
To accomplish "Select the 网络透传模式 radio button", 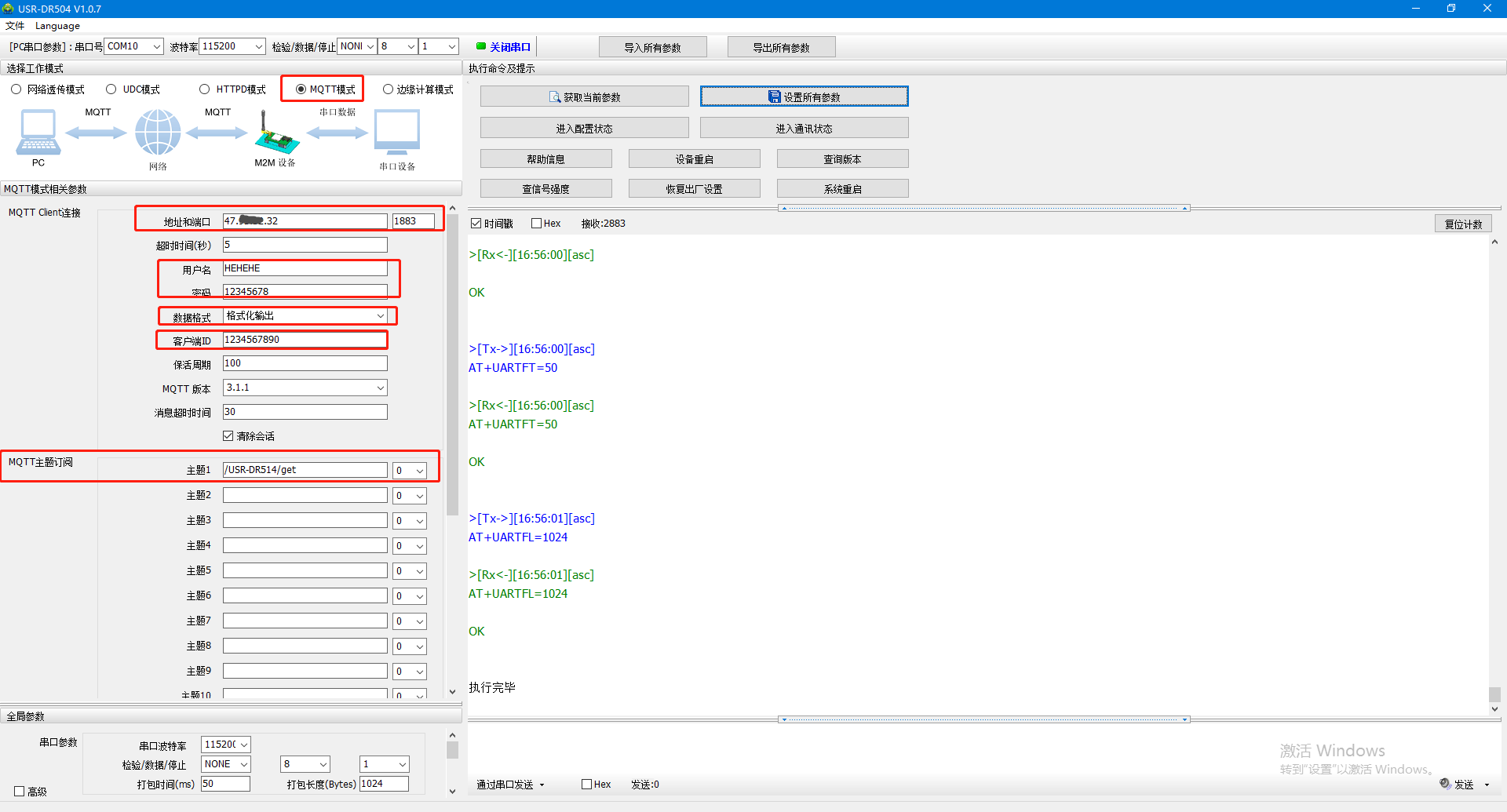I will 16,89.
